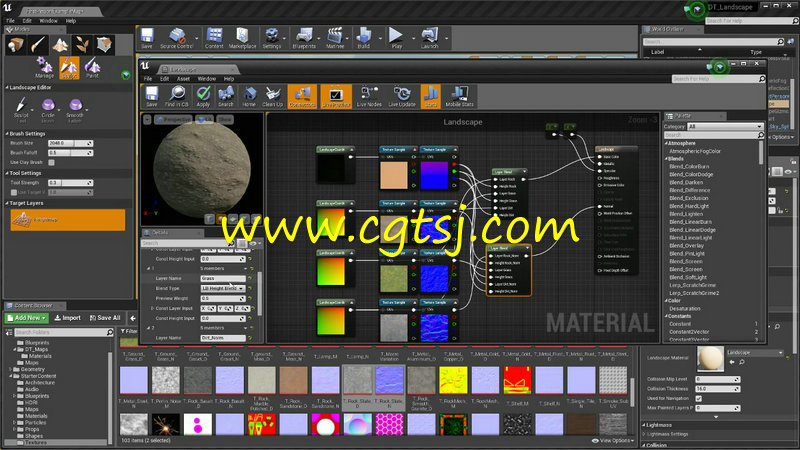Save the level from main toolbar
Image resolution: width=800 pixels, height=450 pixels.
tap(147, 38)
